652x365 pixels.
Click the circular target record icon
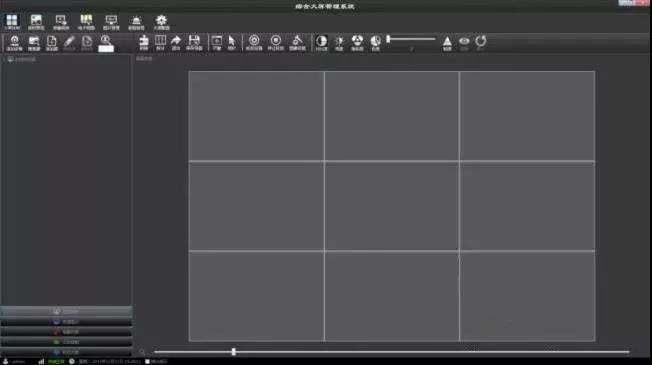(254, 42)
